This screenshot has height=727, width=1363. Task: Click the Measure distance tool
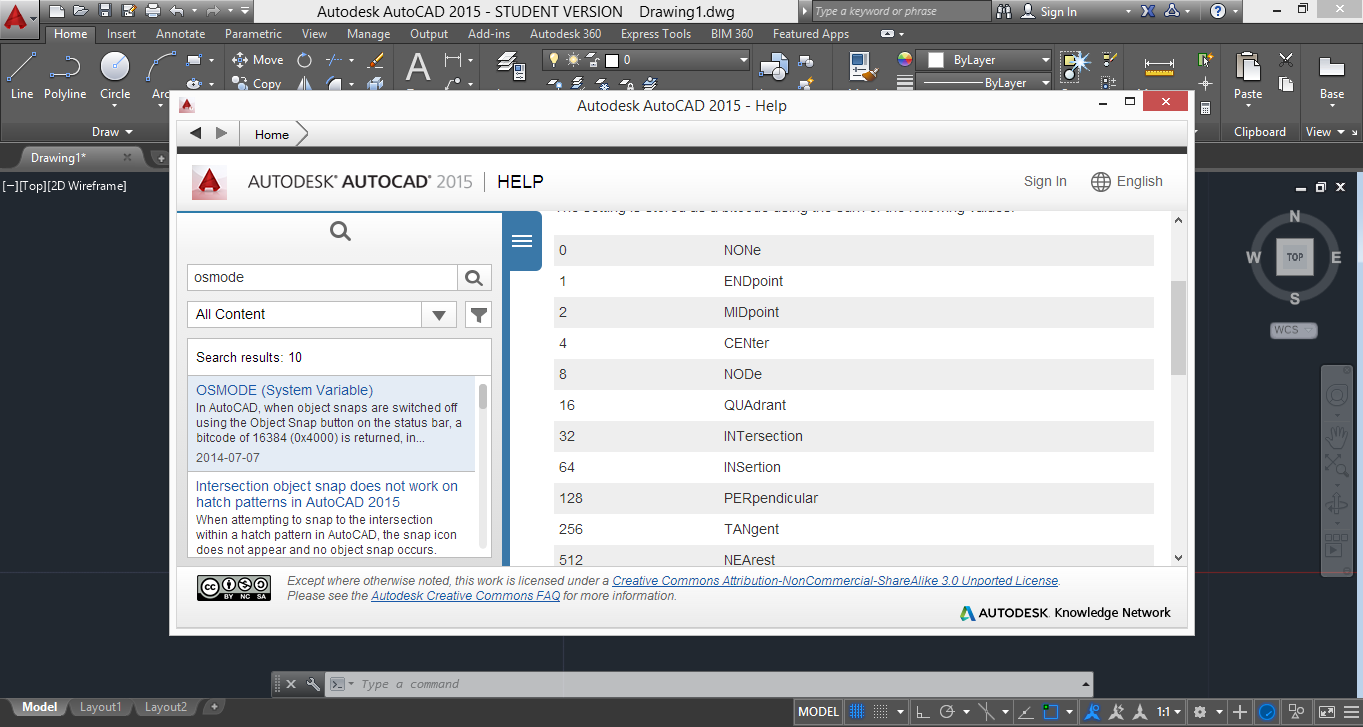[1159, 68]
